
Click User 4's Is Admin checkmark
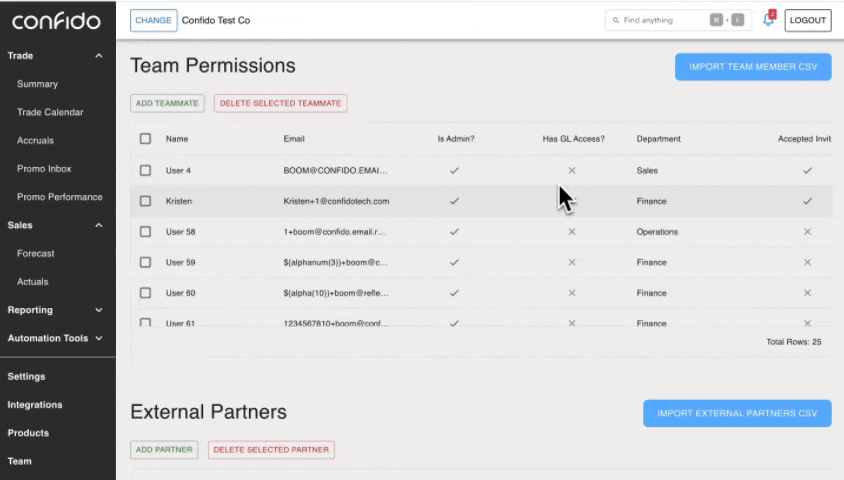click(x=454, y=171)
